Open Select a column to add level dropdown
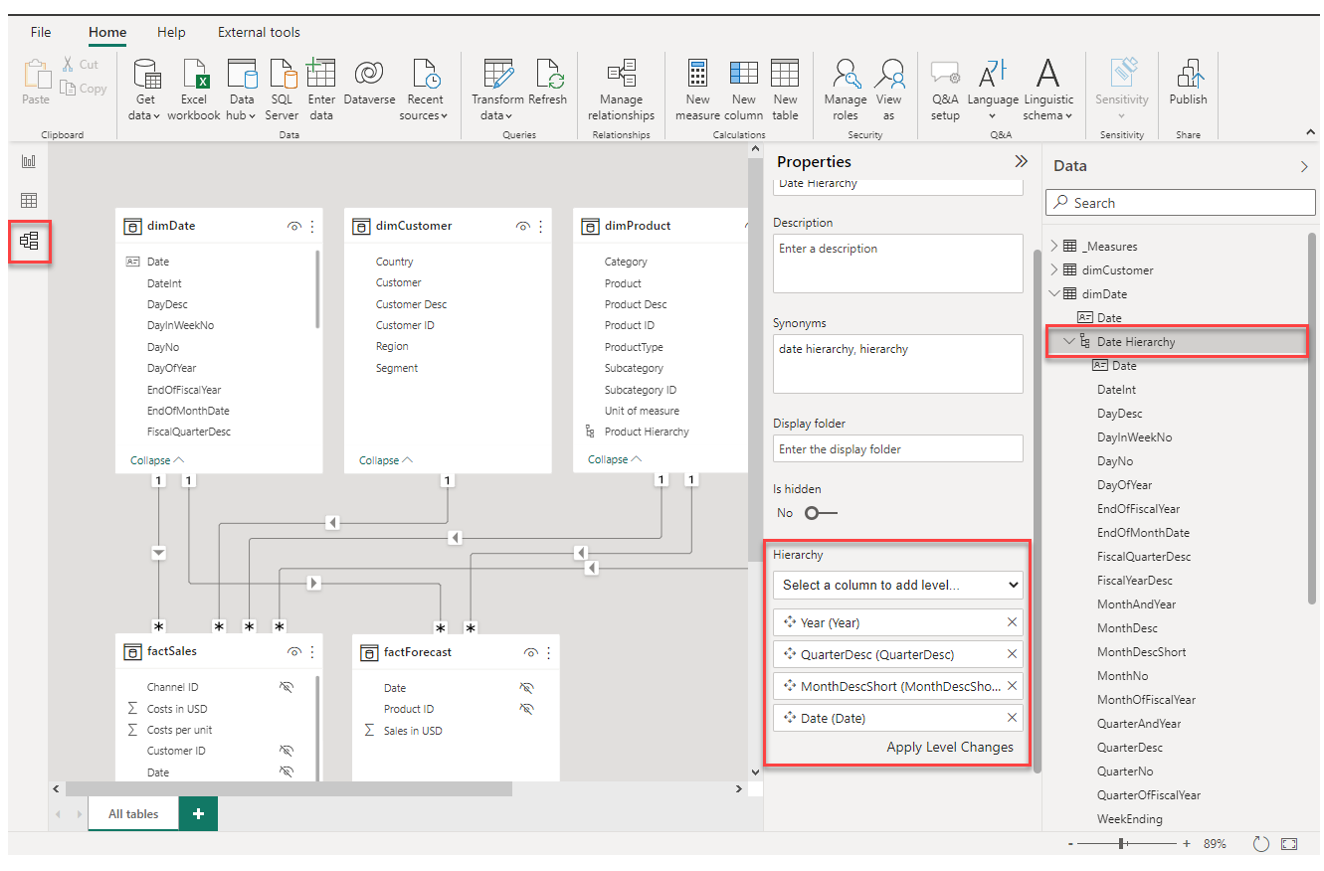 point(897,585)
